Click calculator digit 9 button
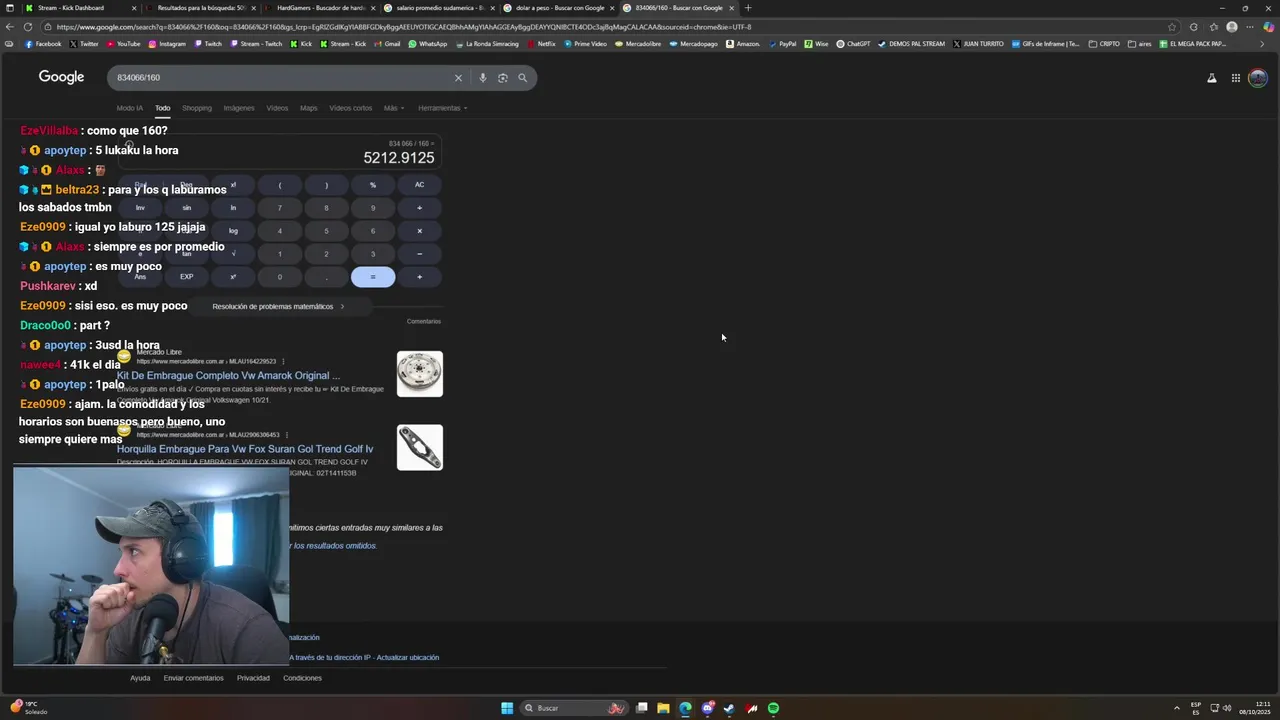Screen dimensions: 1280x720 (373, 207)
